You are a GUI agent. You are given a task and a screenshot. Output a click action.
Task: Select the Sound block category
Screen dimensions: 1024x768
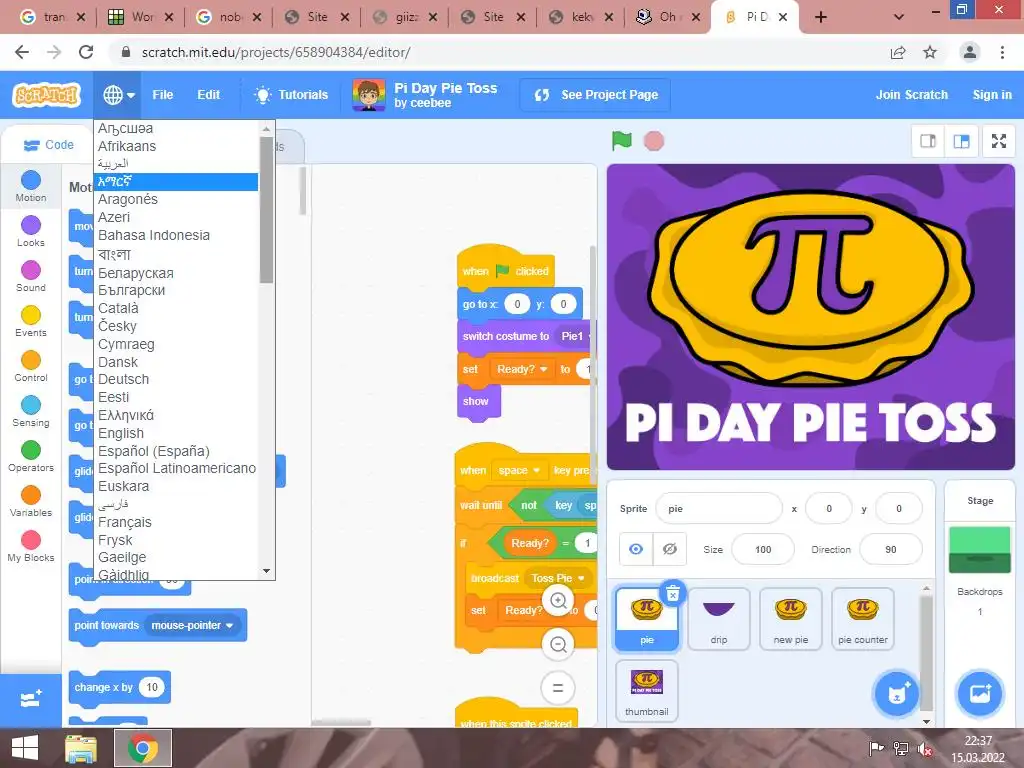pyautogui.click(x=31, y=276)
